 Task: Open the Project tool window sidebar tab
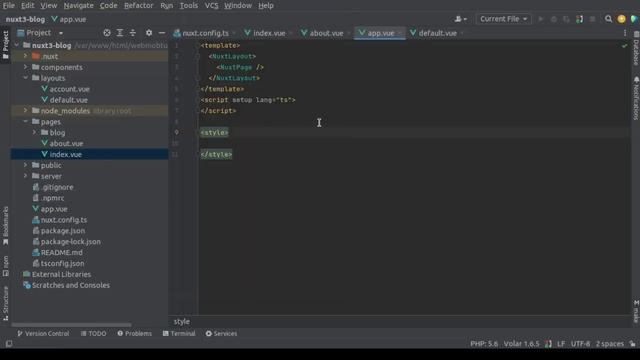point(5,45)
